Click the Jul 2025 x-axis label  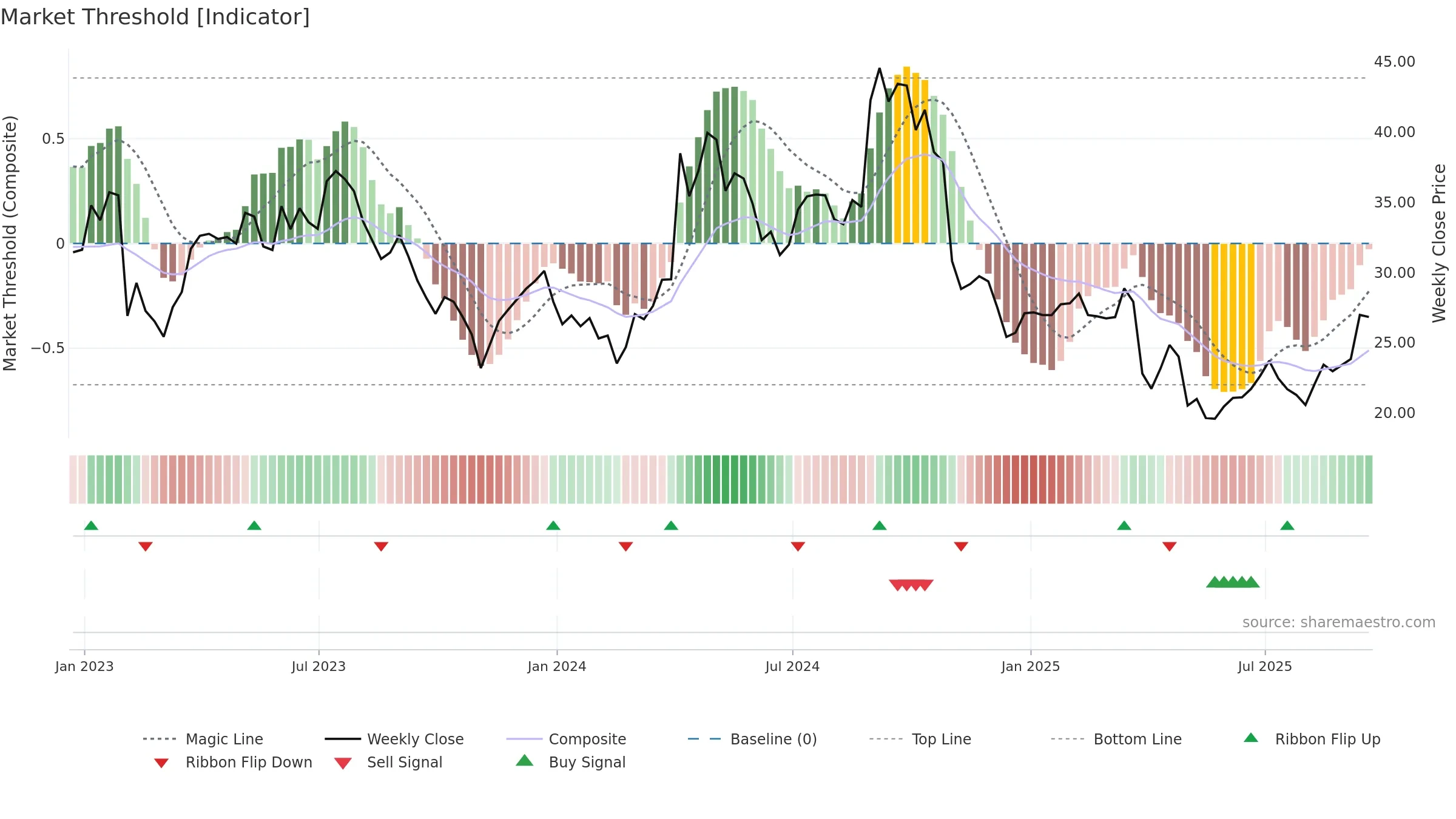tap(1265, 666)
